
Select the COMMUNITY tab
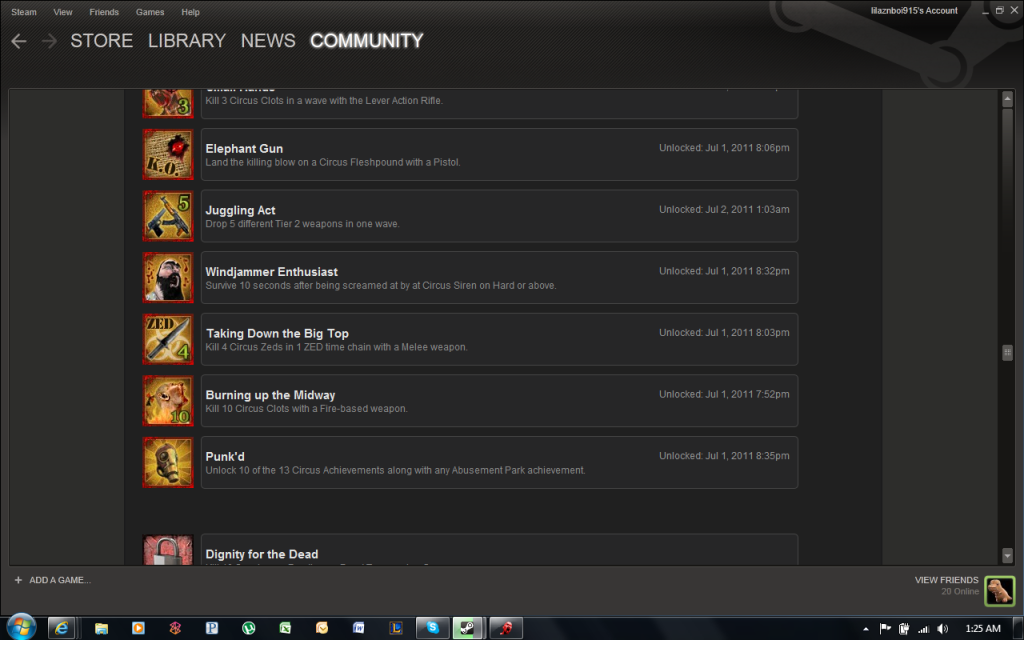click(367, 41)
